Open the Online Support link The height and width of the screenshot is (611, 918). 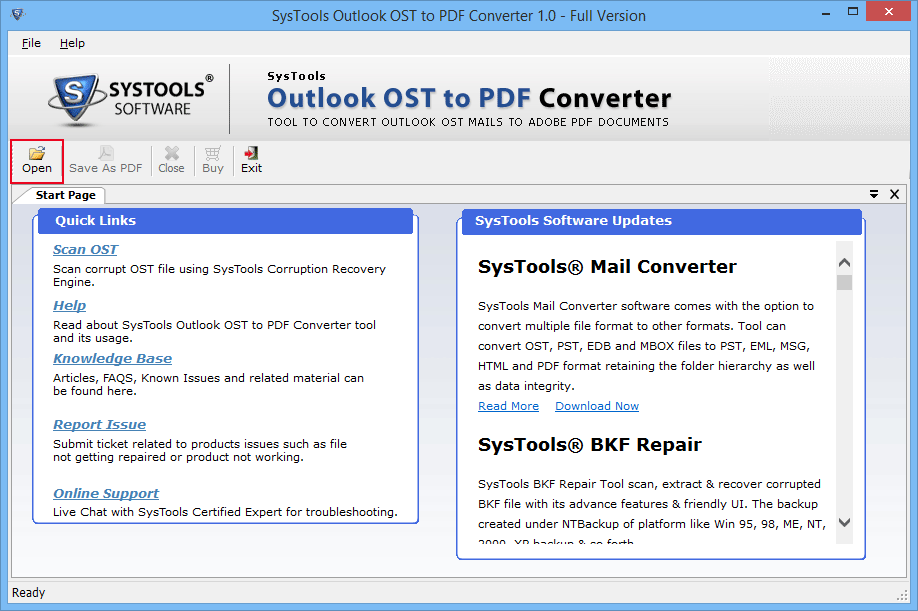pos(106,494)
